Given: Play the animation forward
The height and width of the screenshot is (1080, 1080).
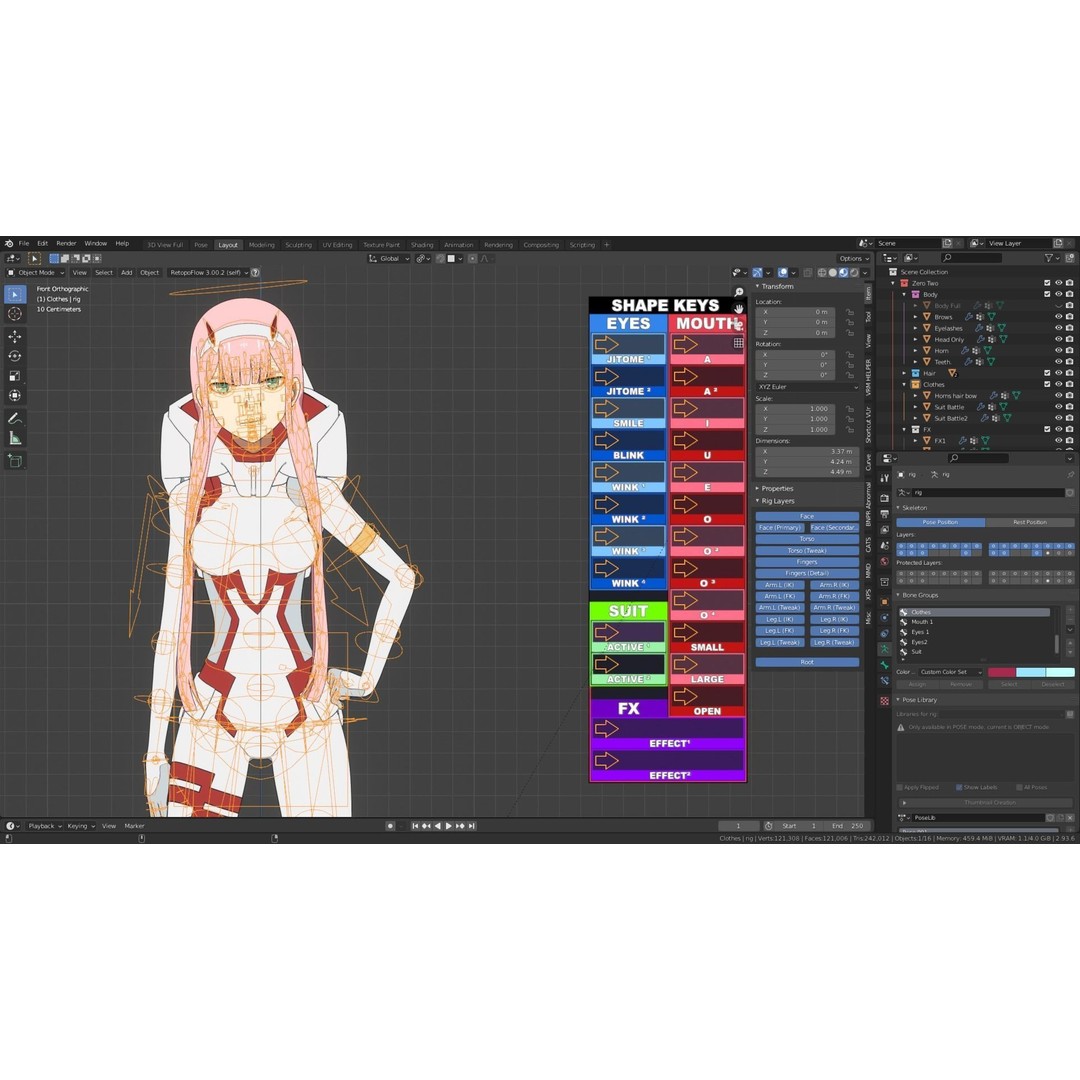Looking at the screenshot, I should click(449, 826).
